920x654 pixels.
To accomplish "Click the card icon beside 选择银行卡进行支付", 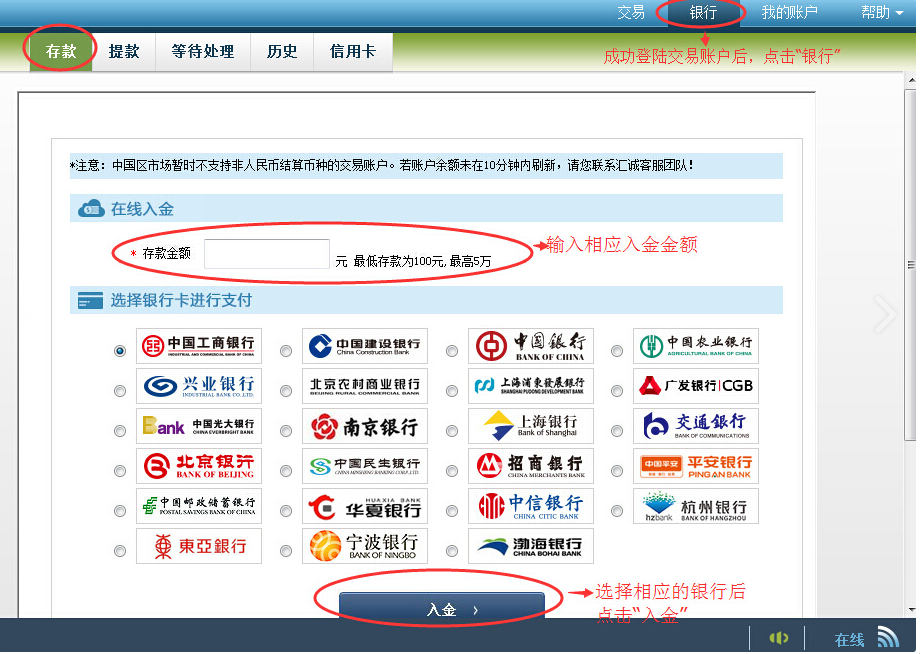I will [x=90, y=301].
